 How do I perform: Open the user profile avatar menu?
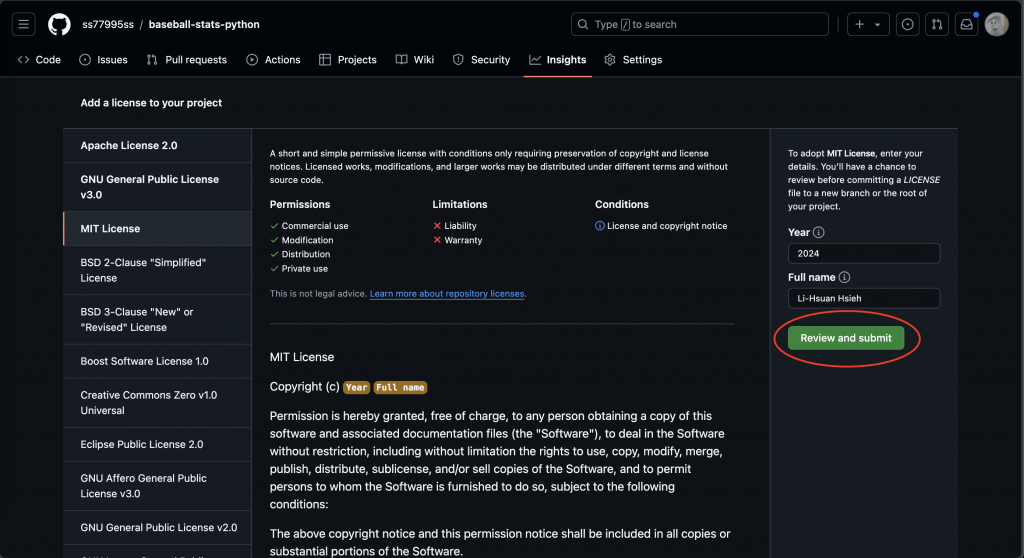pos(997,25)
